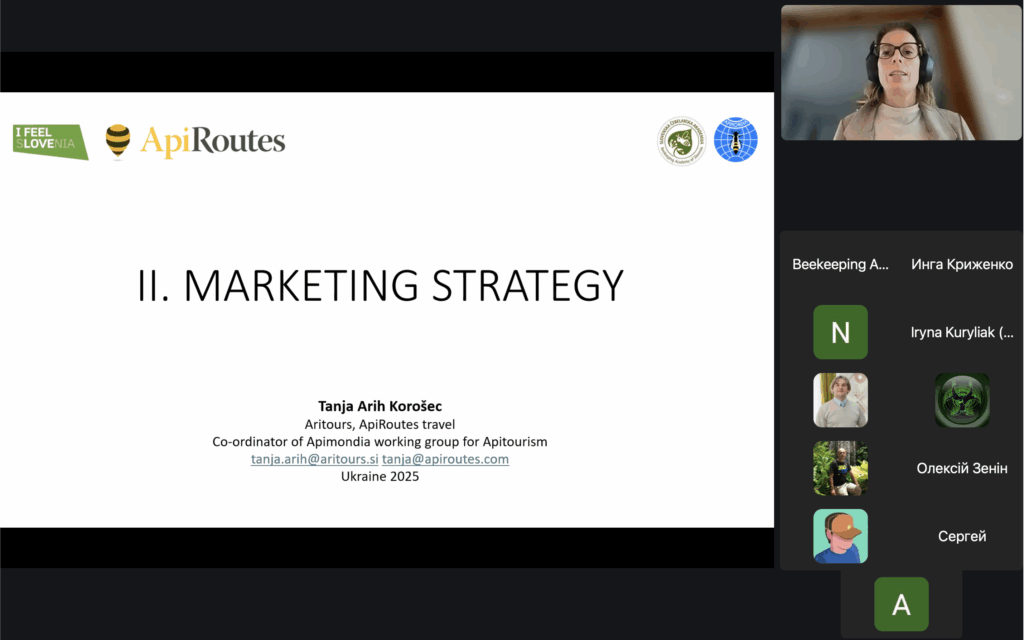Click the ApiRoutes bee logo icon
This screenshot has width=1024, height=640.
[x=118, y=142]
